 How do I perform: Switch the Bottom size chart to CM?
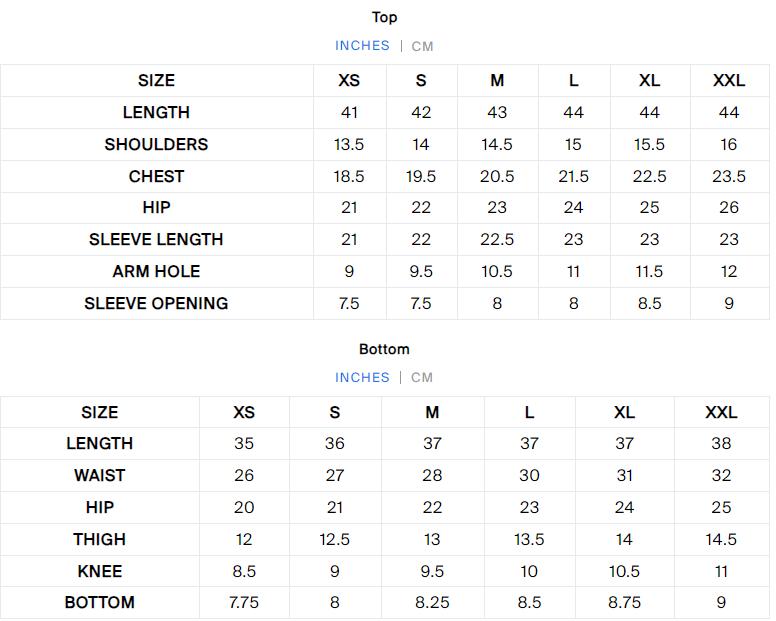point(422,378)
